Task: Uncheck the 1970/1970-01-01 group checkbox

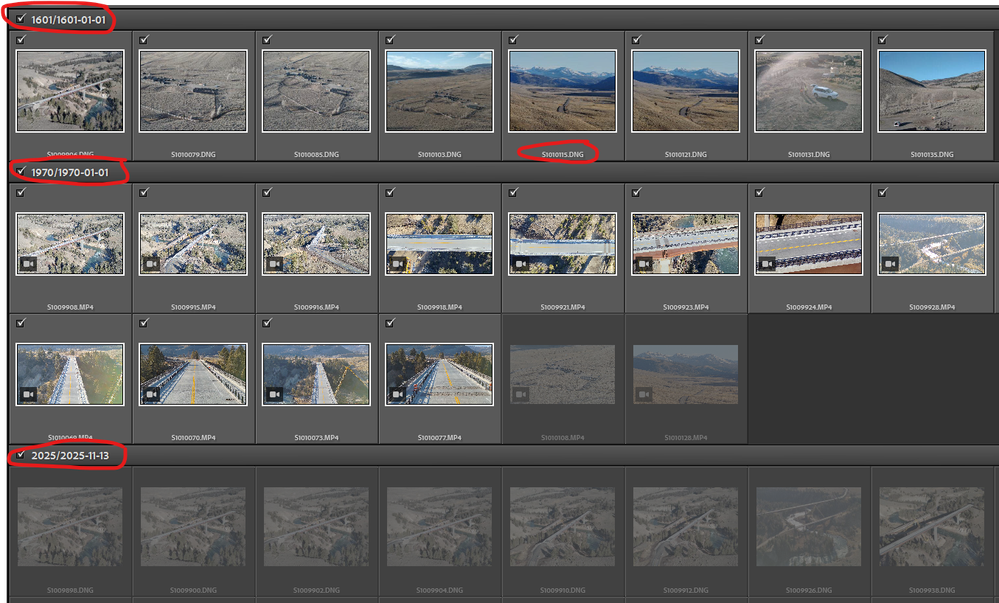Action: click(21, 172)
